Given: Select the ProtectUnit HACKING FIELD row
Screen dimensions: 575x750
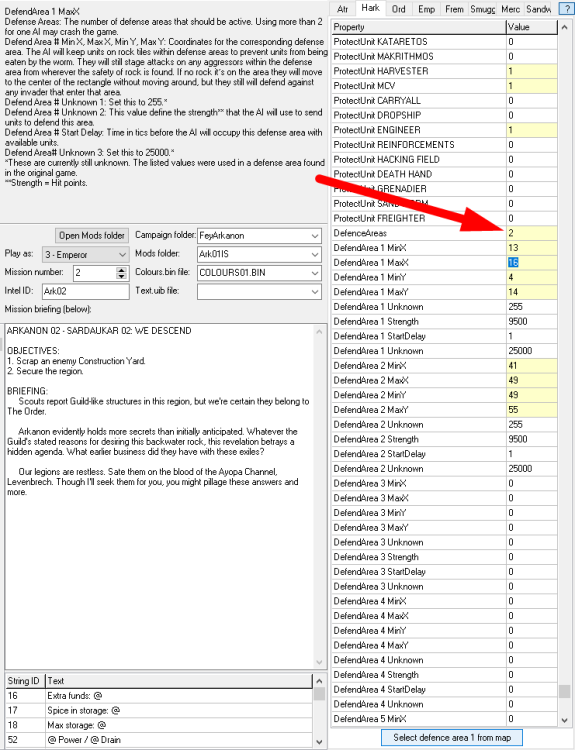Looking at the screenshot, I should pos(444,159).
